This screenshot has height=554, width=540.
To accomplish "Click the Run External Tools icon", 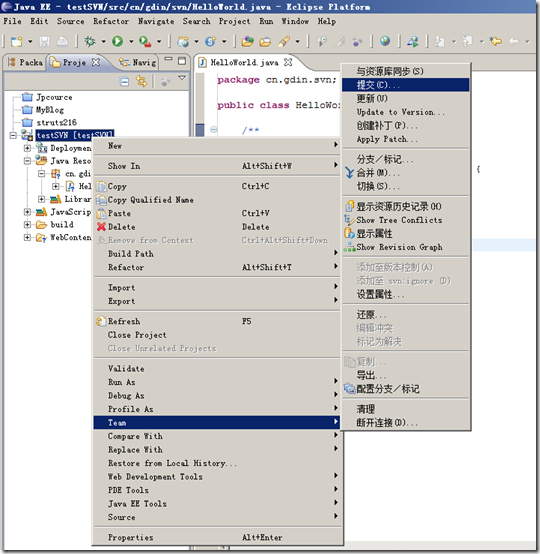I will pos(145,42).
